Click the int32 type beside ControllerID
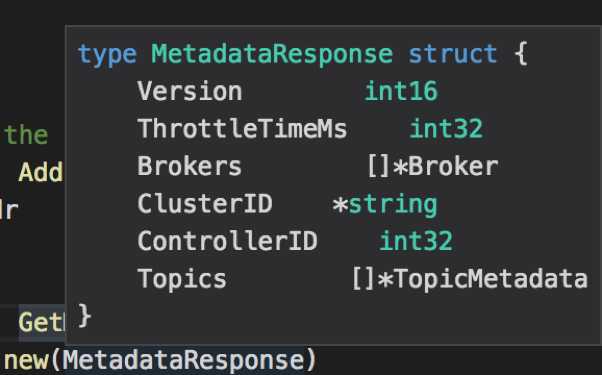The width and height of the screenshot is (602, 375). [x=416, y=241]
